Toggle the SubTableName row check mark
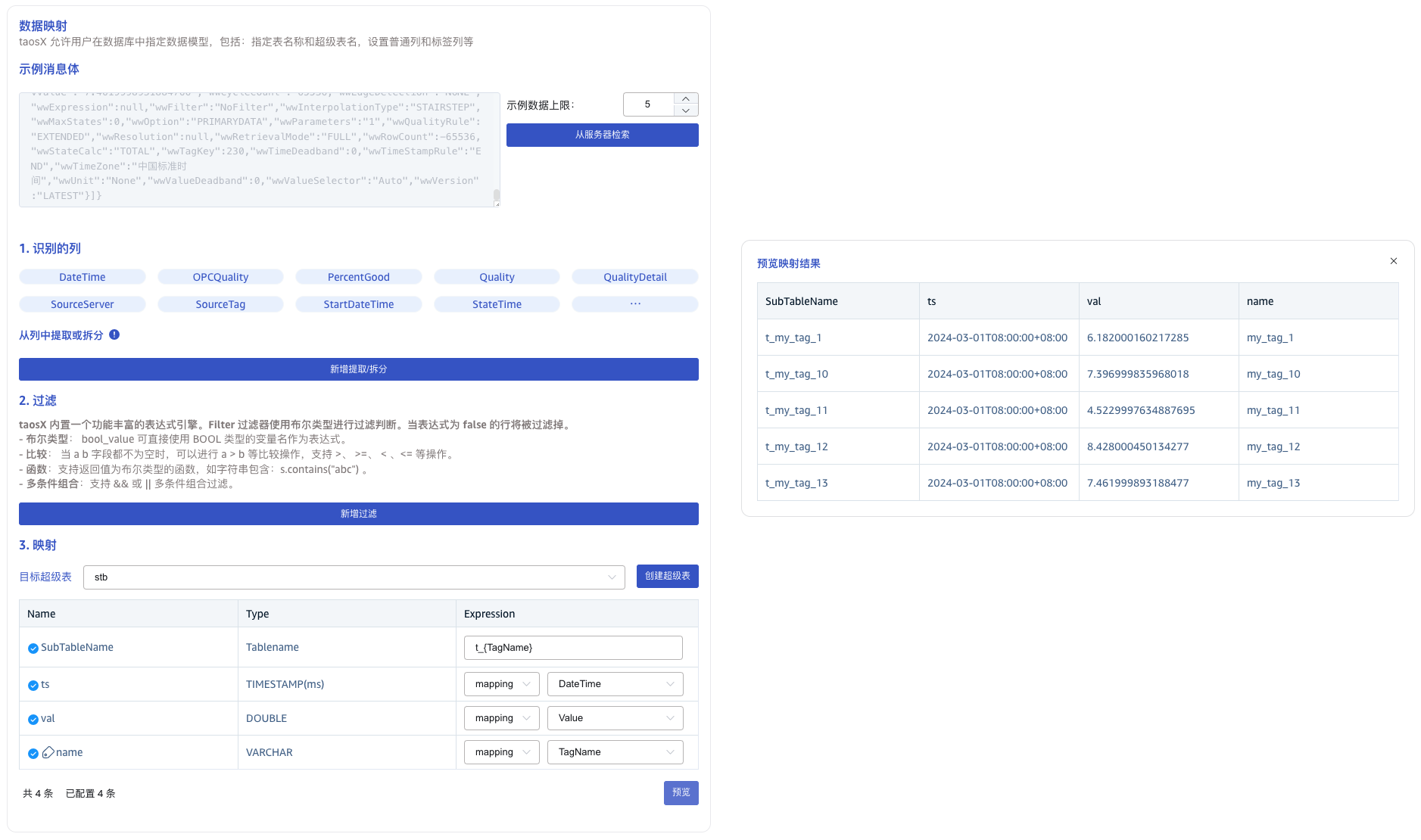 tap(33, 648)
